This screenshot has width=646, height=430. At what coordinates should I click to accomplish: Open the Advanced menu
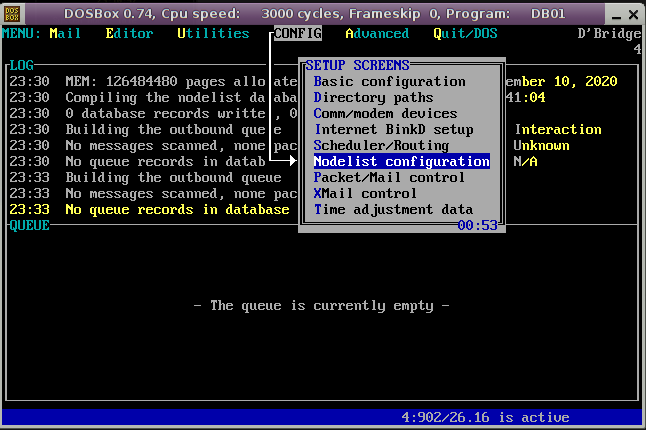click(x=377, y=33)
